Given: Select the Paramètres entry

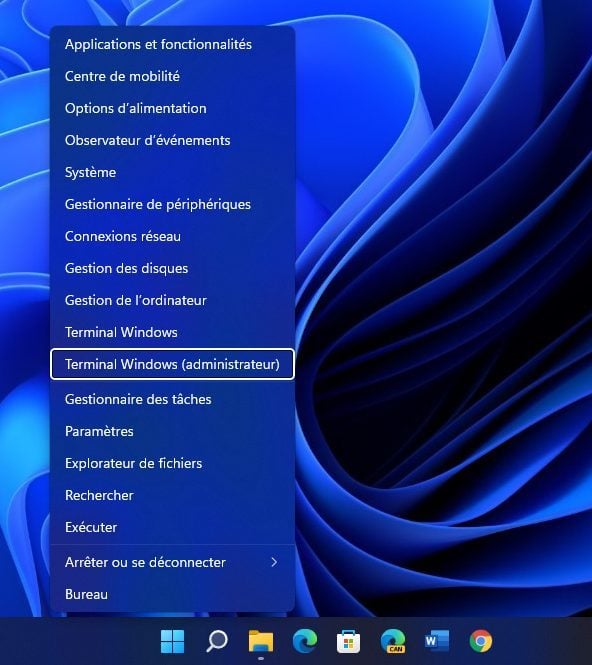Looking at the screenshot, I should pos(172,431).
